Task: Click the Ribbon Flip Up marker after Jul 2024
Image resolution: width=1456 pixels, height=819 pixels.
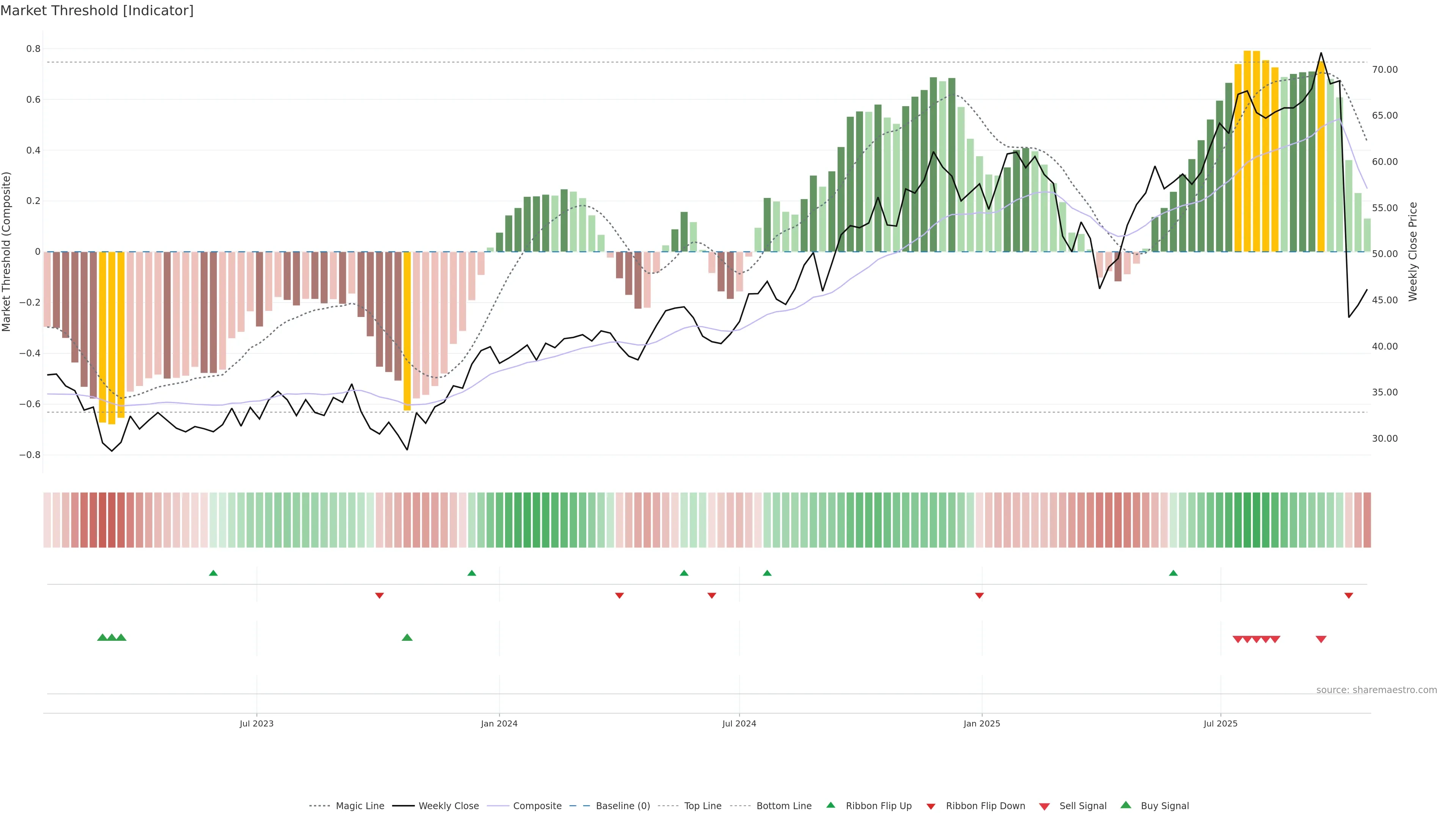Action: click(x=767, y=573)
